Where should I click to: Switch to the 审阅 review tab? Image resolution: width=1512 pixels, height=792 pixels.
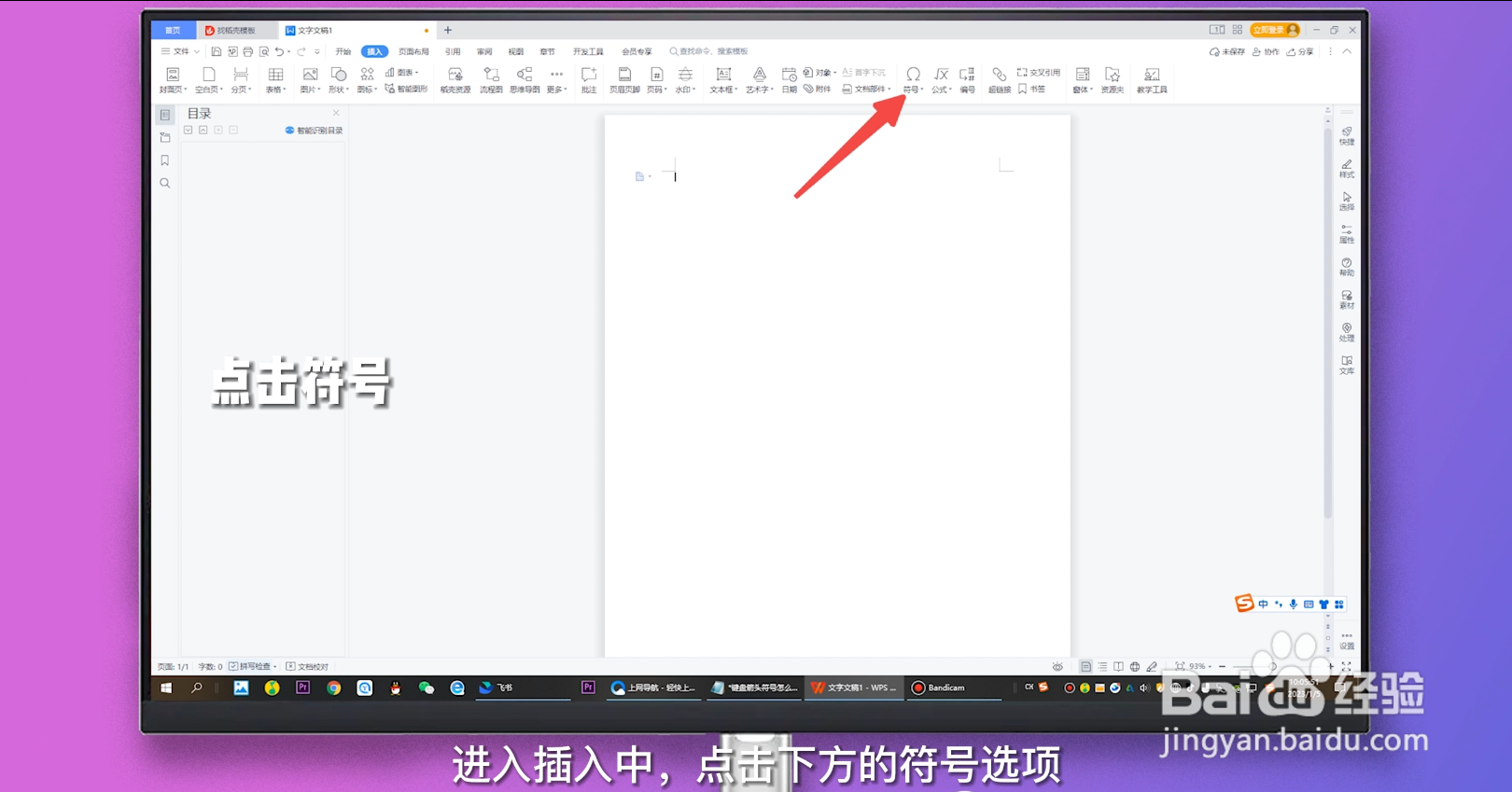pyautogui.click(x=484, y=51)
